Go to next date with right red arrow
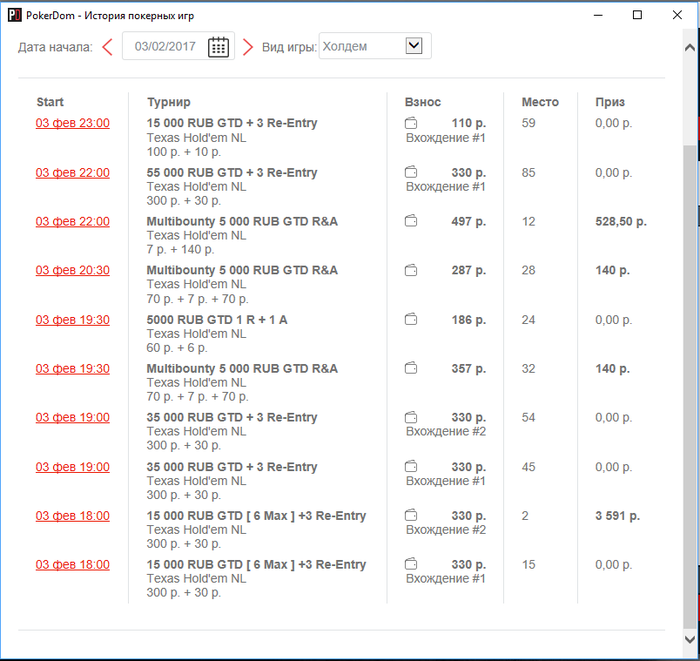 (x=248, y=47)
